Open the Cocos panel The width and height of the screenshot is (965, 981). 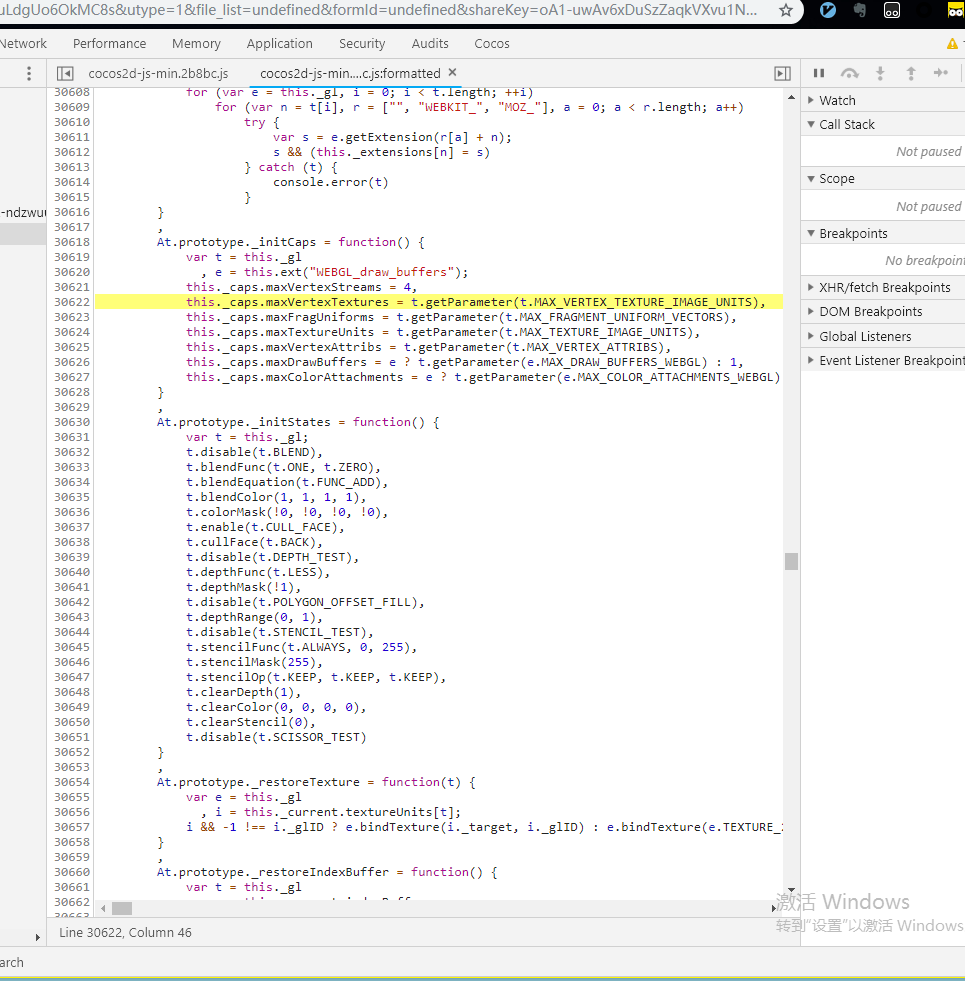click(492, 43)
